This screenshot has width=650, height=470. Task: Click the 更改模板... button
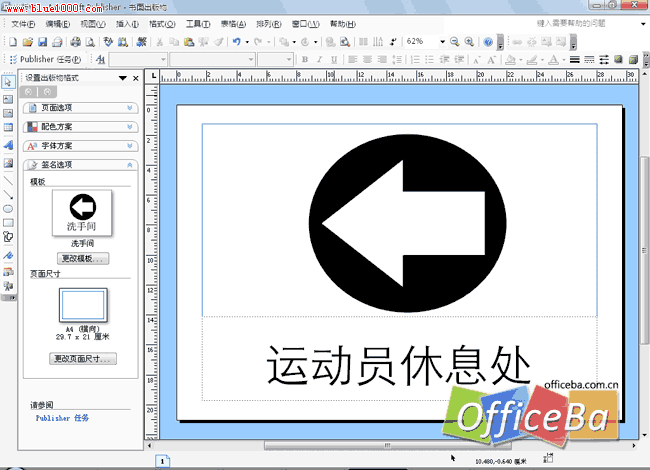(x=84, y=258)
